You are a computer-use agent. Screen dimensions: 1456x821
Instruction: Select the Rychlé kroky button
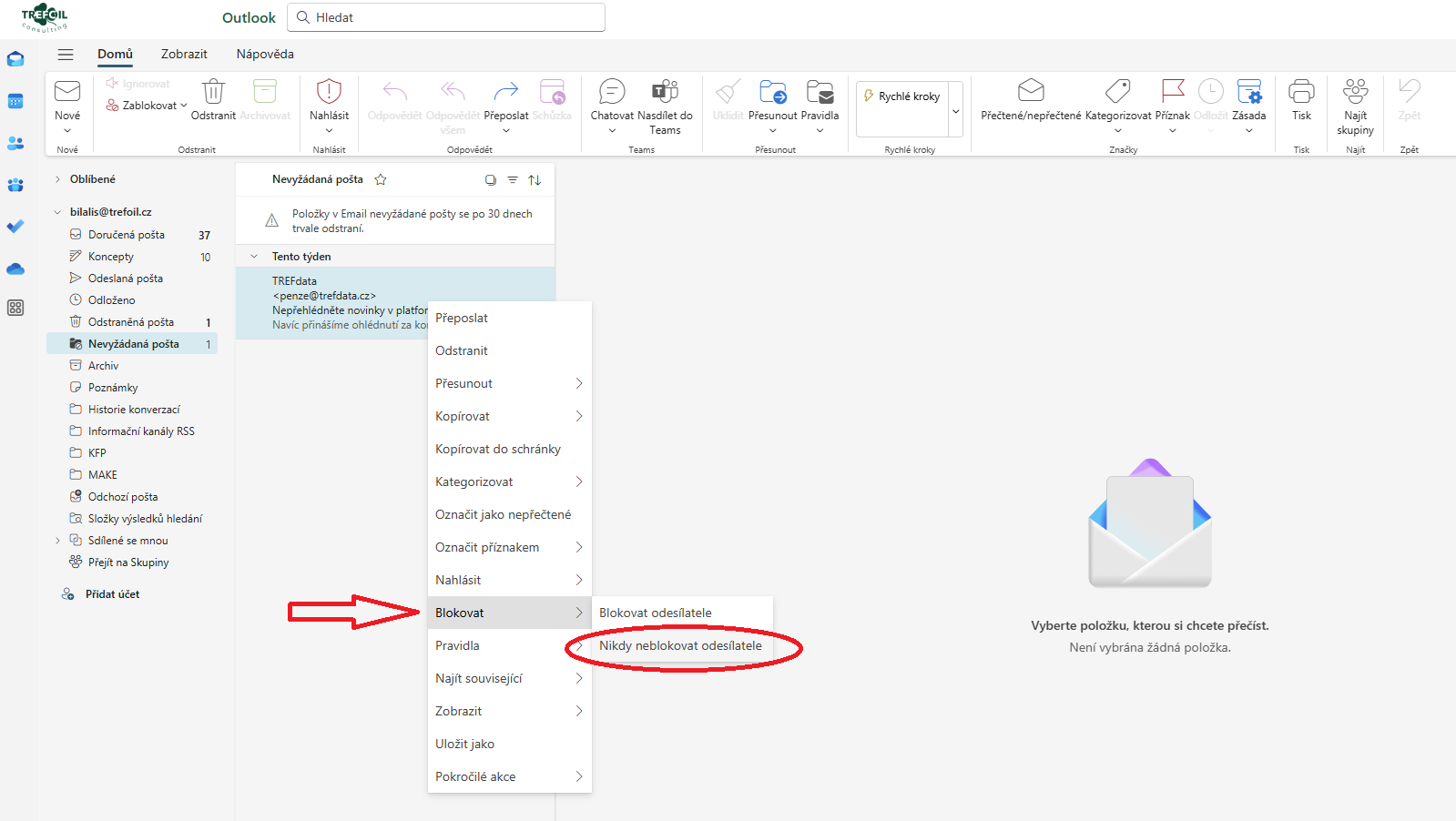click(x=902, y=96)
